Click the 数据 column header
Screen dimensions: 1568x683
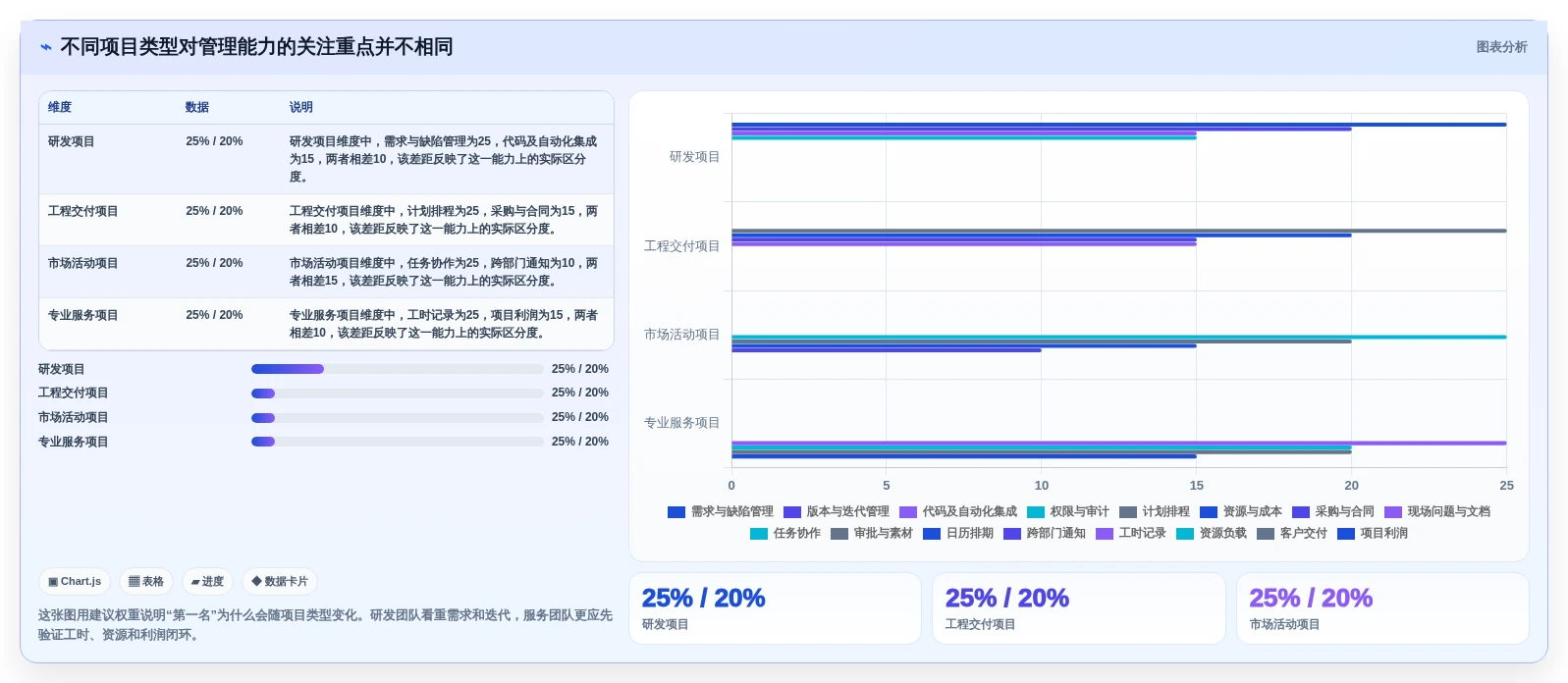click(x=197, y=107)
